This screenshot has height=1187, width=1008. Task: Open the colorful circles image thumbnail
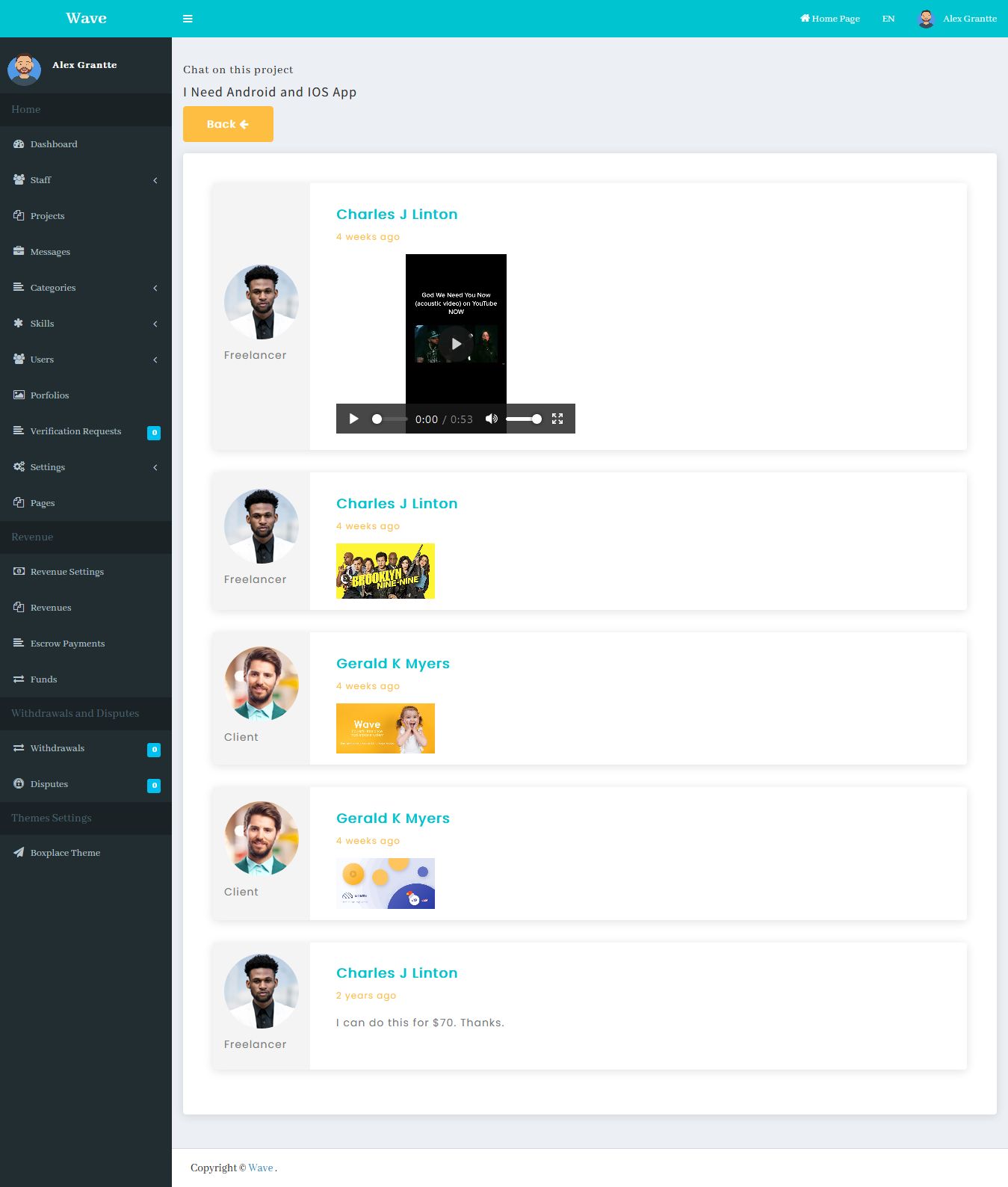click(x=386, y=884)
